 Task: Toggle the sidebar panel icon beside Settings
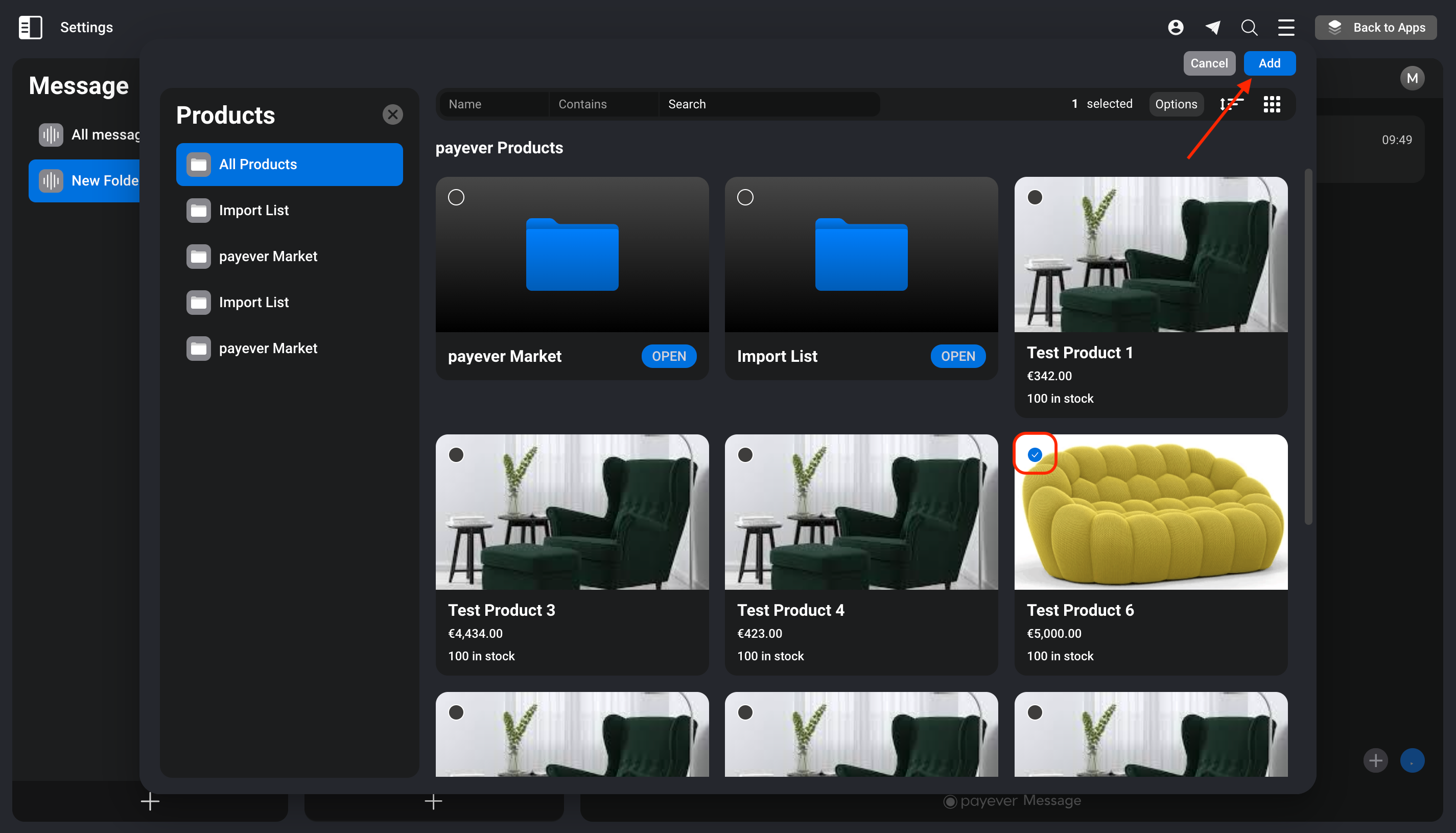[x=30, y=27]
